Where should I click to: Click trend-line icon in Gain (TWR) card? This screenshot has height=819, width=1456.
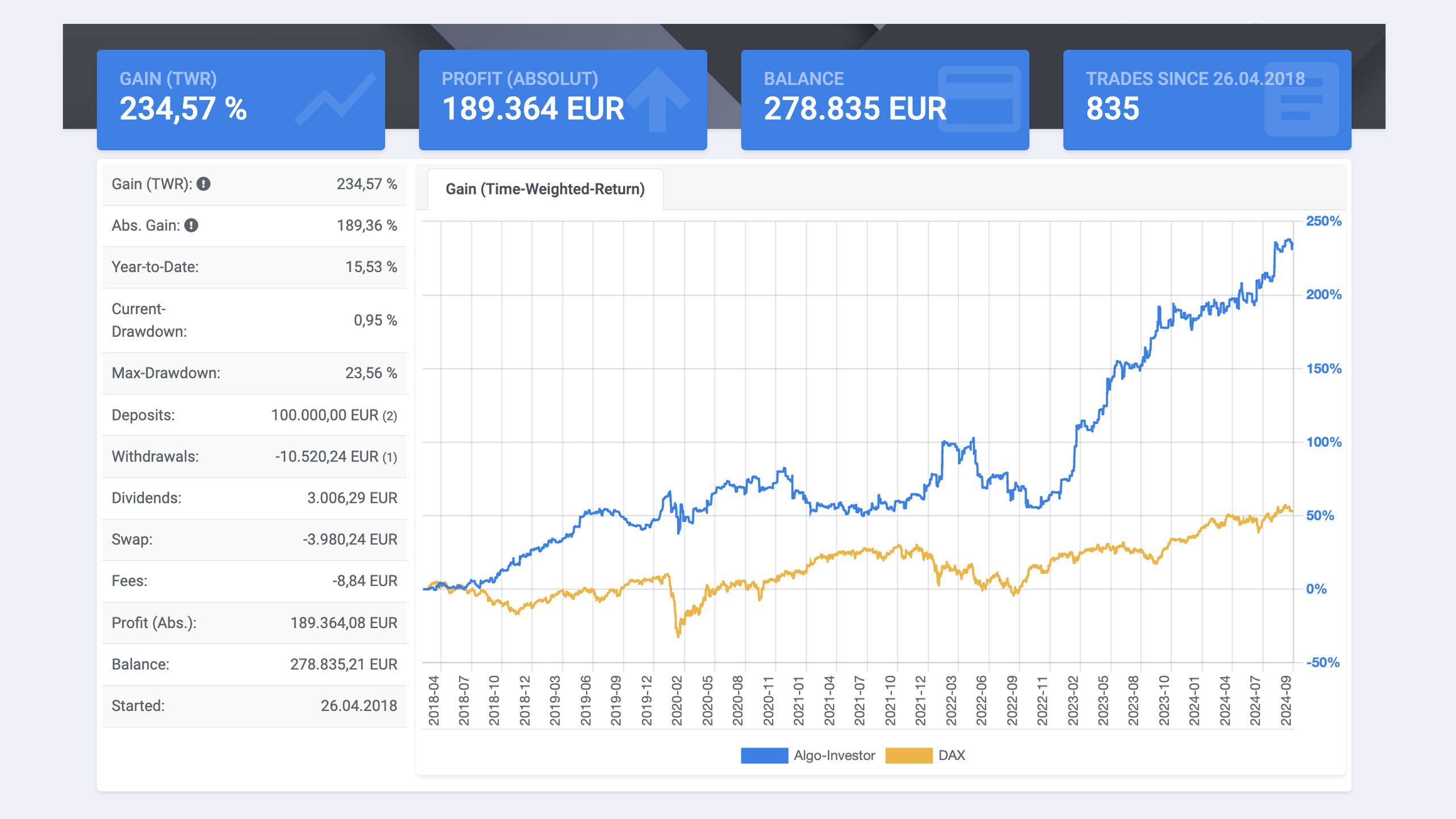click(x=335, y=99)
